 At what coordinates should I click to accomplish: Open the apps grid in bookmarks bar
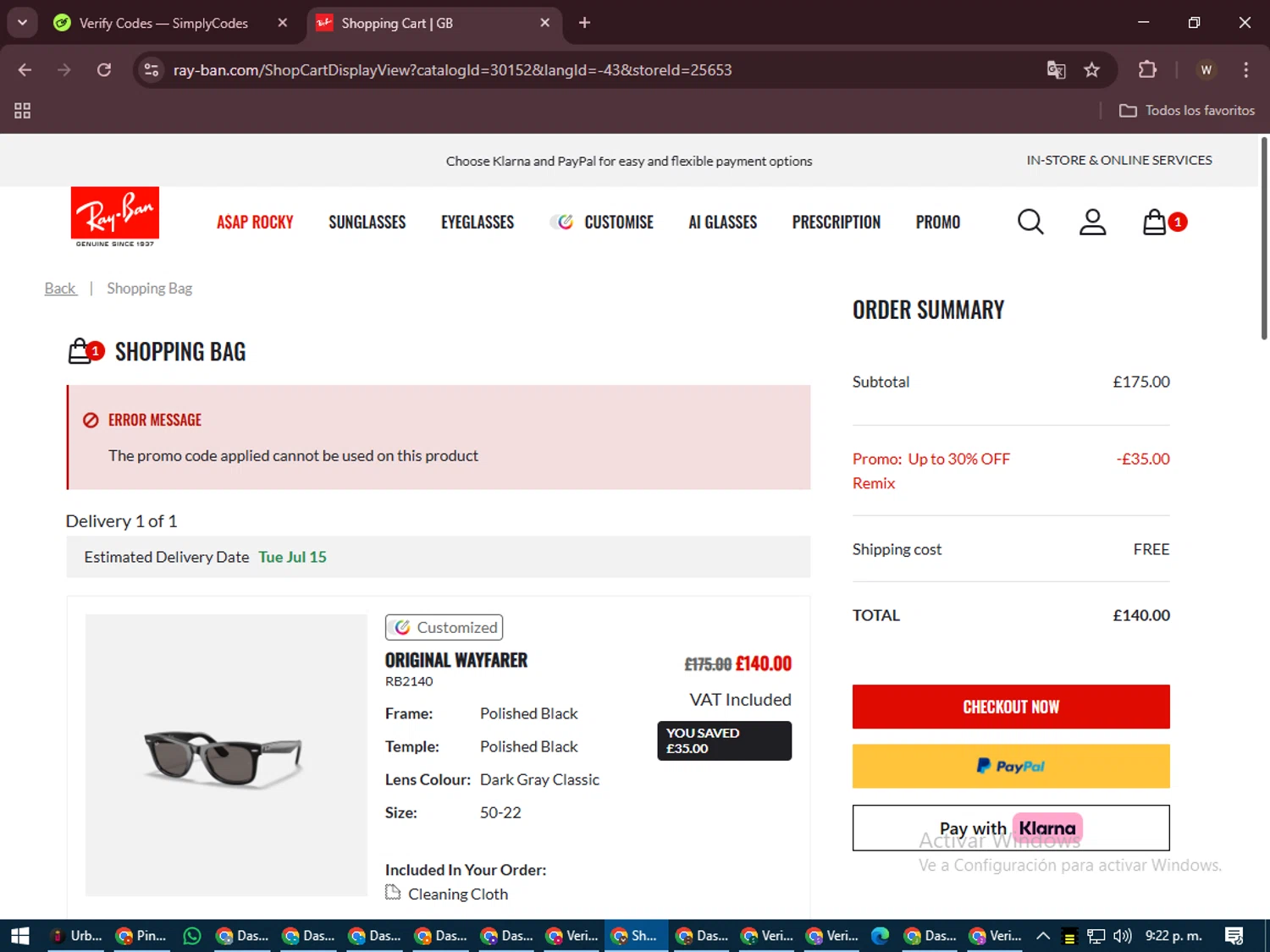(x=23, y=110)
